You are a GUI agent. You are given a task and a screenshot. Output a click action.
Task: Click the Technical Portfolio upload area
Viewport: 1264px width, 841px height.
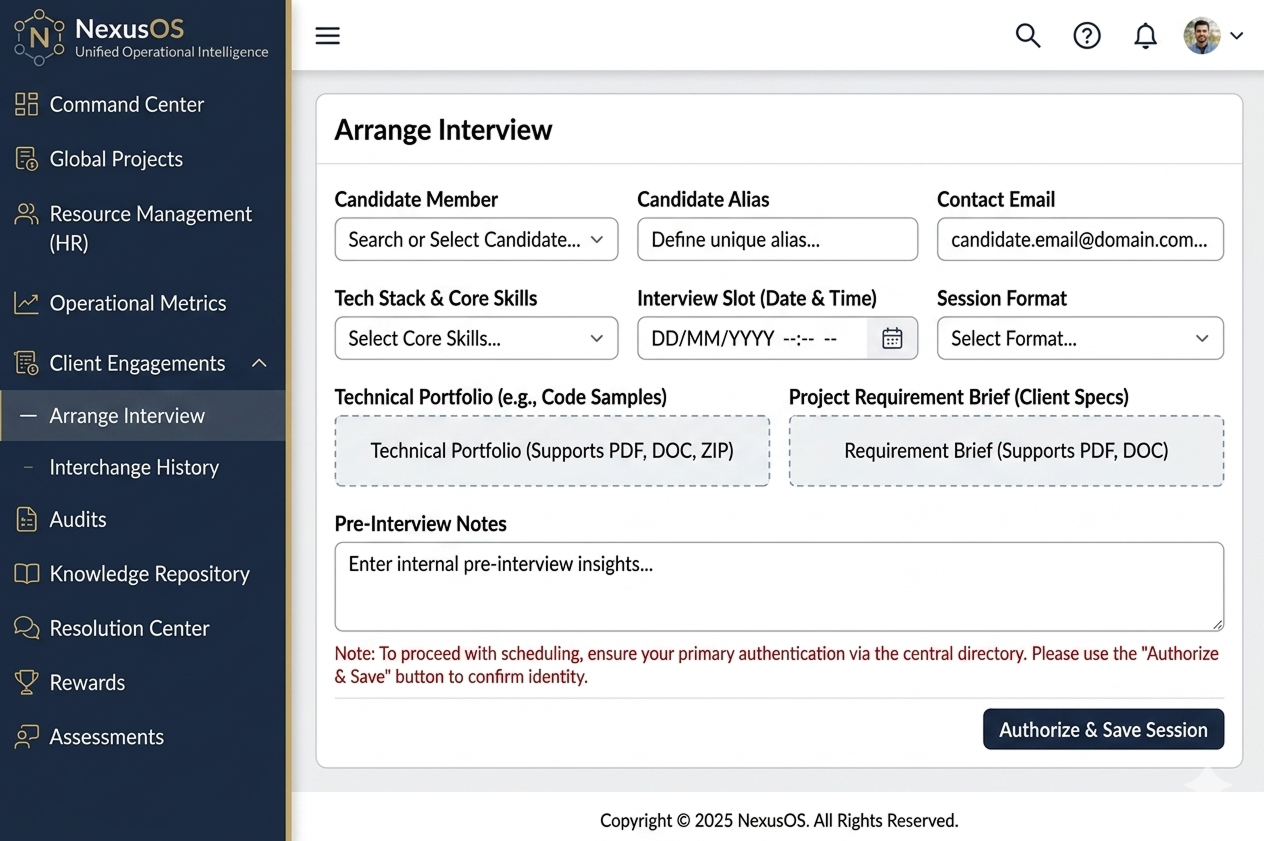[552, 451]
